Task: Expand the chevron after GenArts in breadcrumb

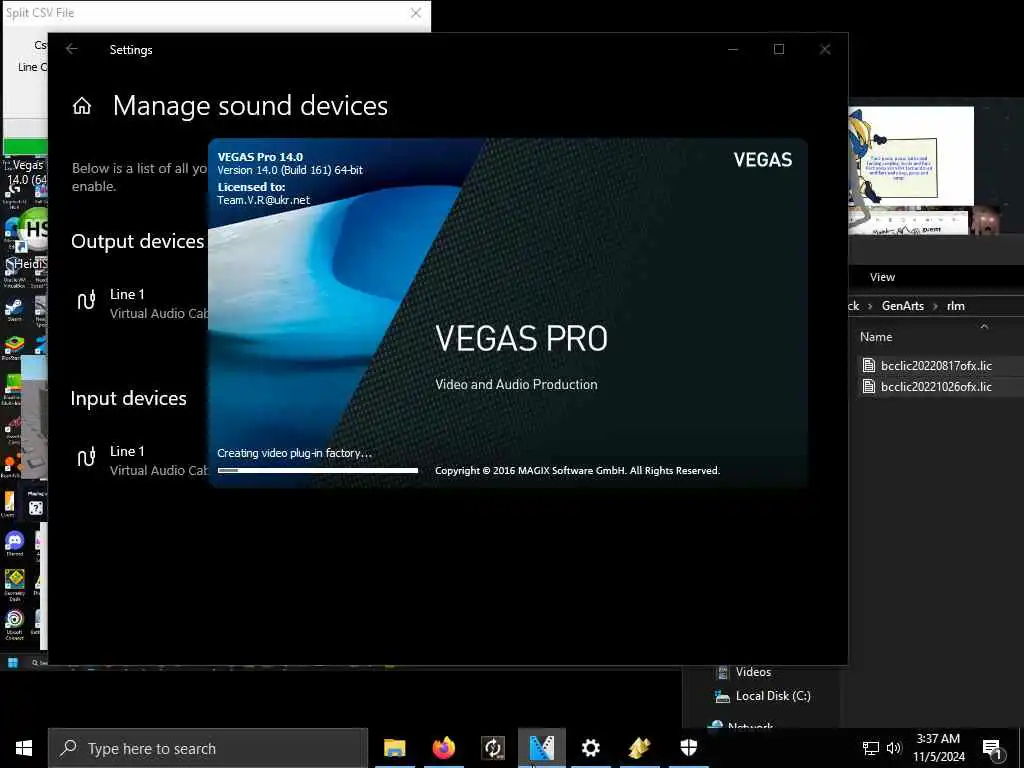Action: [935, 306]
